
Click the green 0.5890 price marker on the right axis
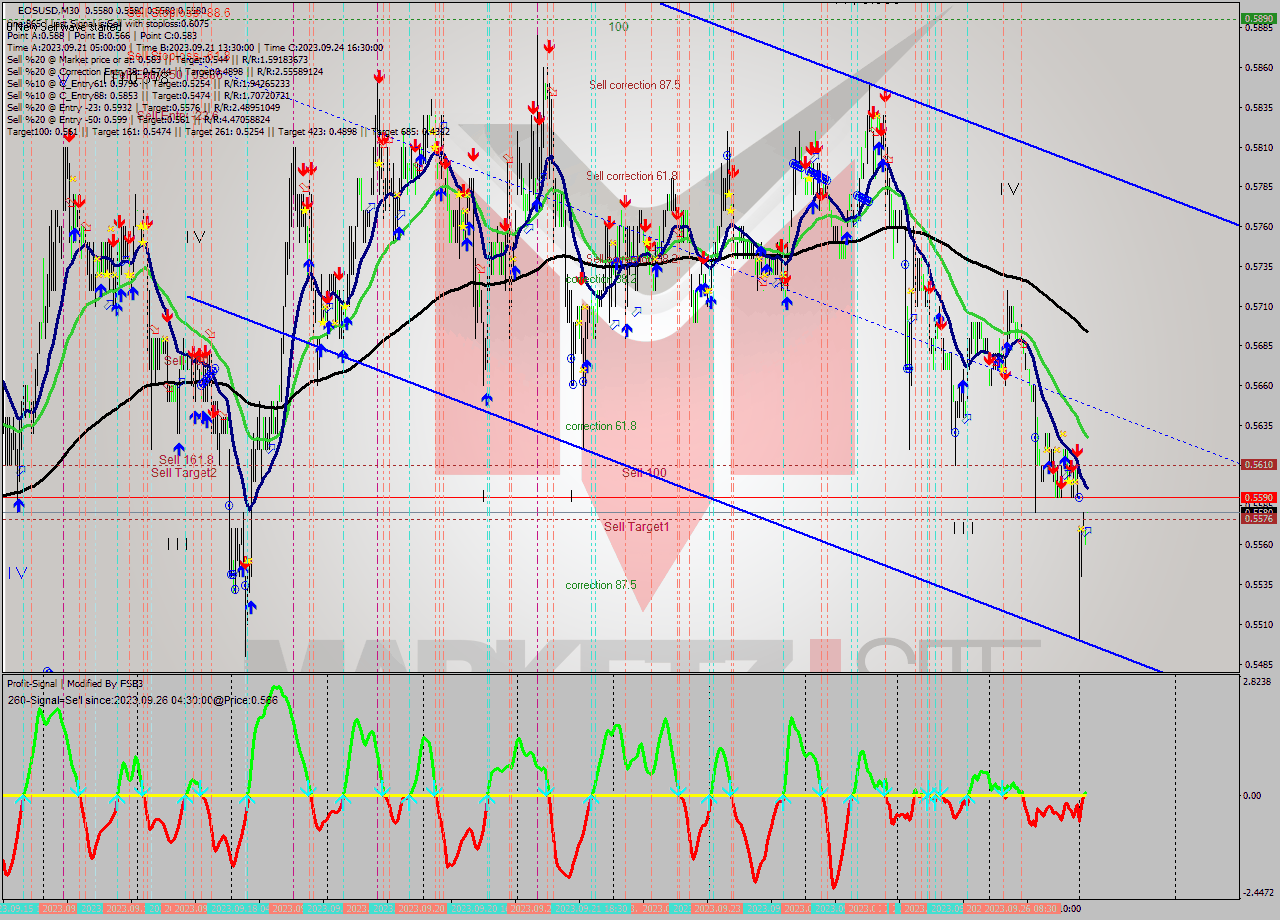(1258, 16)
